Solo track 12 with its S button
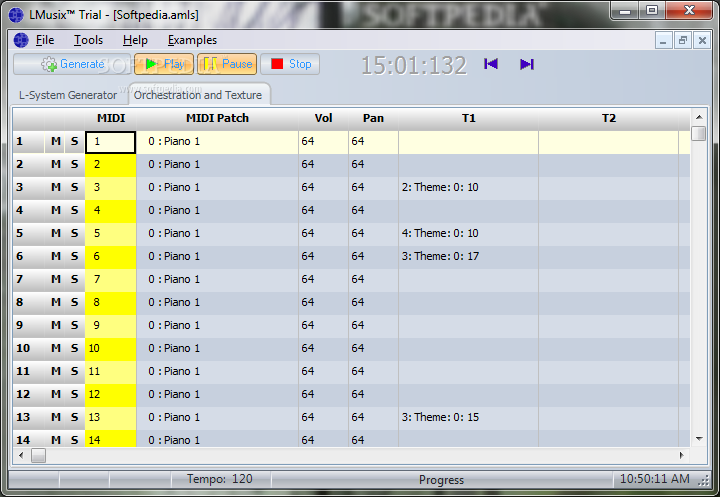720x497 pixels. pyautogui.click(x=75, y=394)
